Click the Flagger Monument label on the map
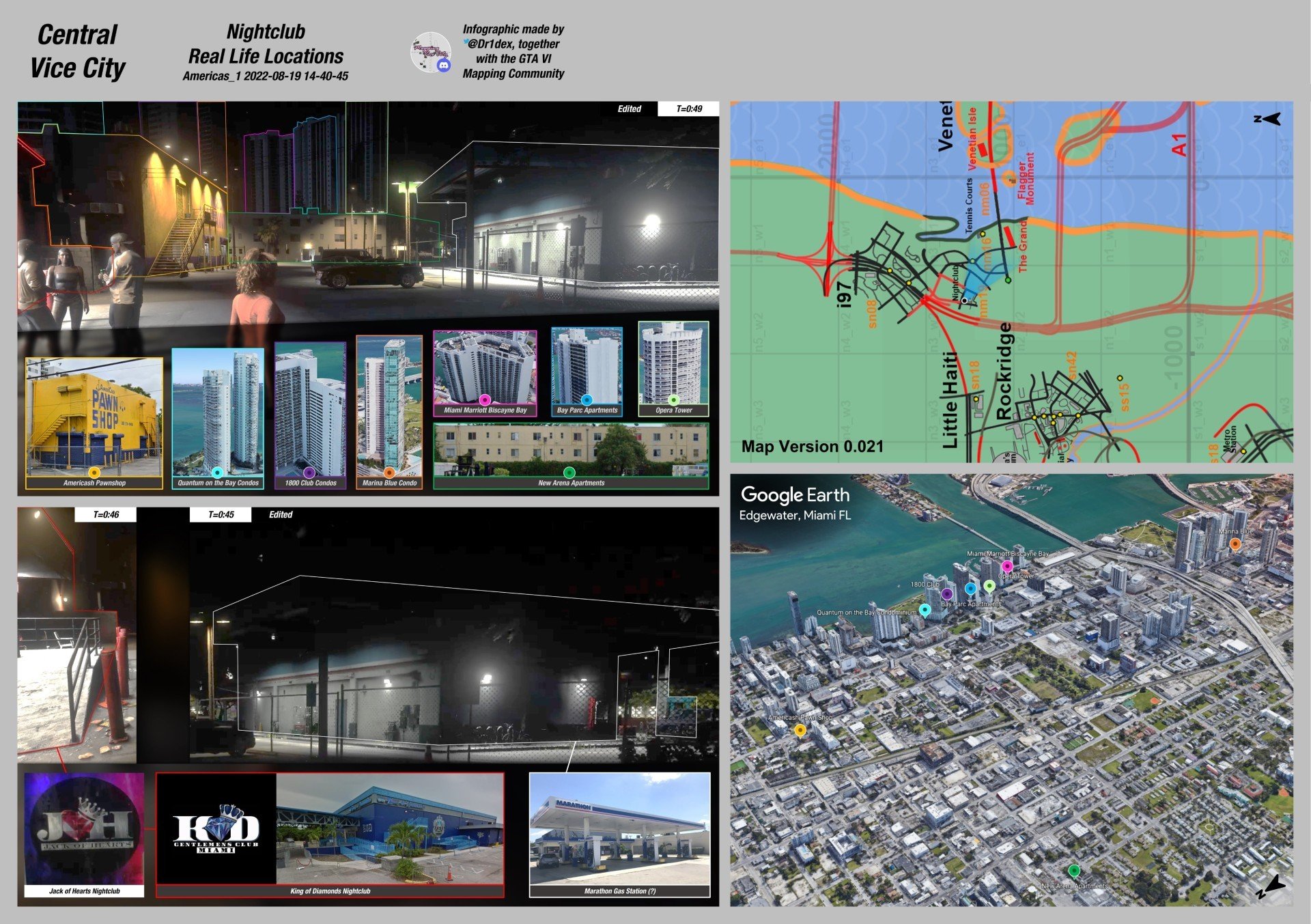Viewport: 1311px width, 924px height. click(1026, 179)
